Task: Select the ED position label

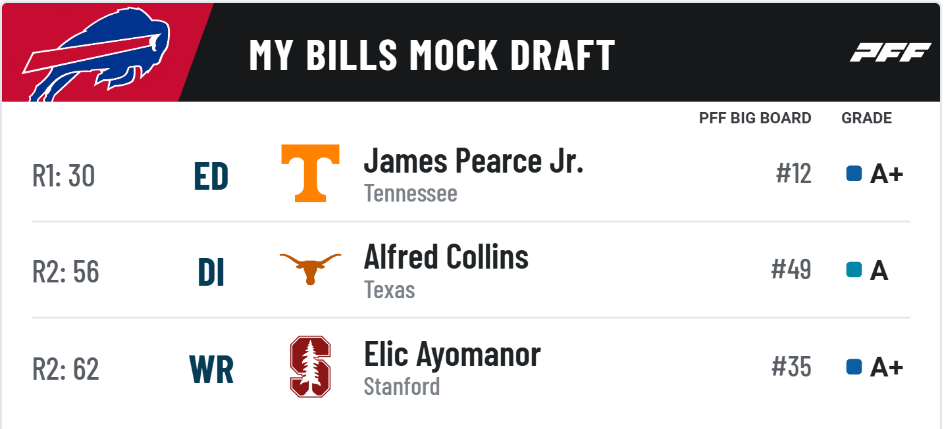Action: [x=211, y=177]
